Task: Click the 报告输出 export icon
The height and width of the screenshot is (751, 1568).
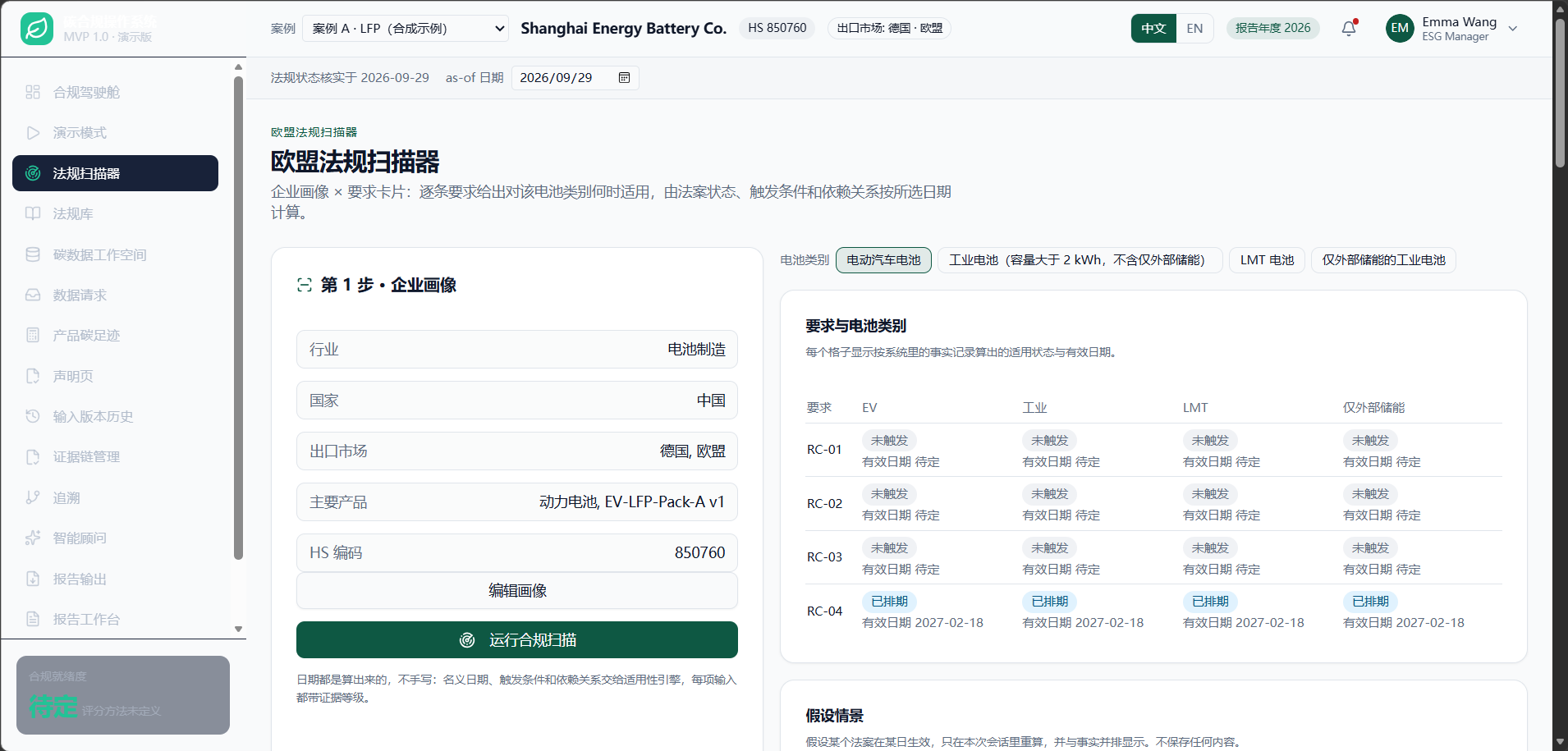Action: [x=33, y=579]
